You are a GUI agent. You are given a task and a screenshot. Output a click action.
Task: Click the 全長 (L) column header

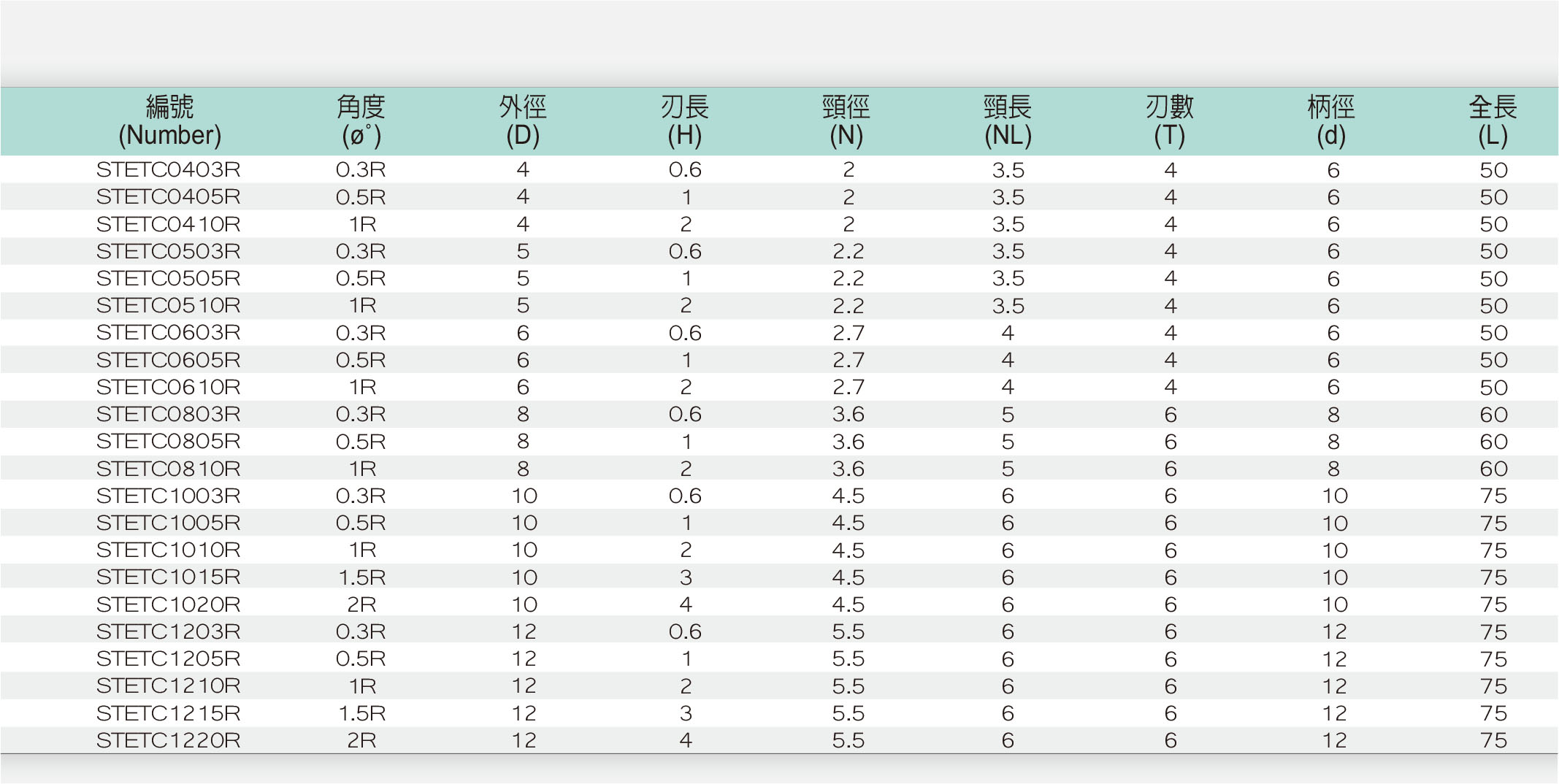click(1493, 121)
